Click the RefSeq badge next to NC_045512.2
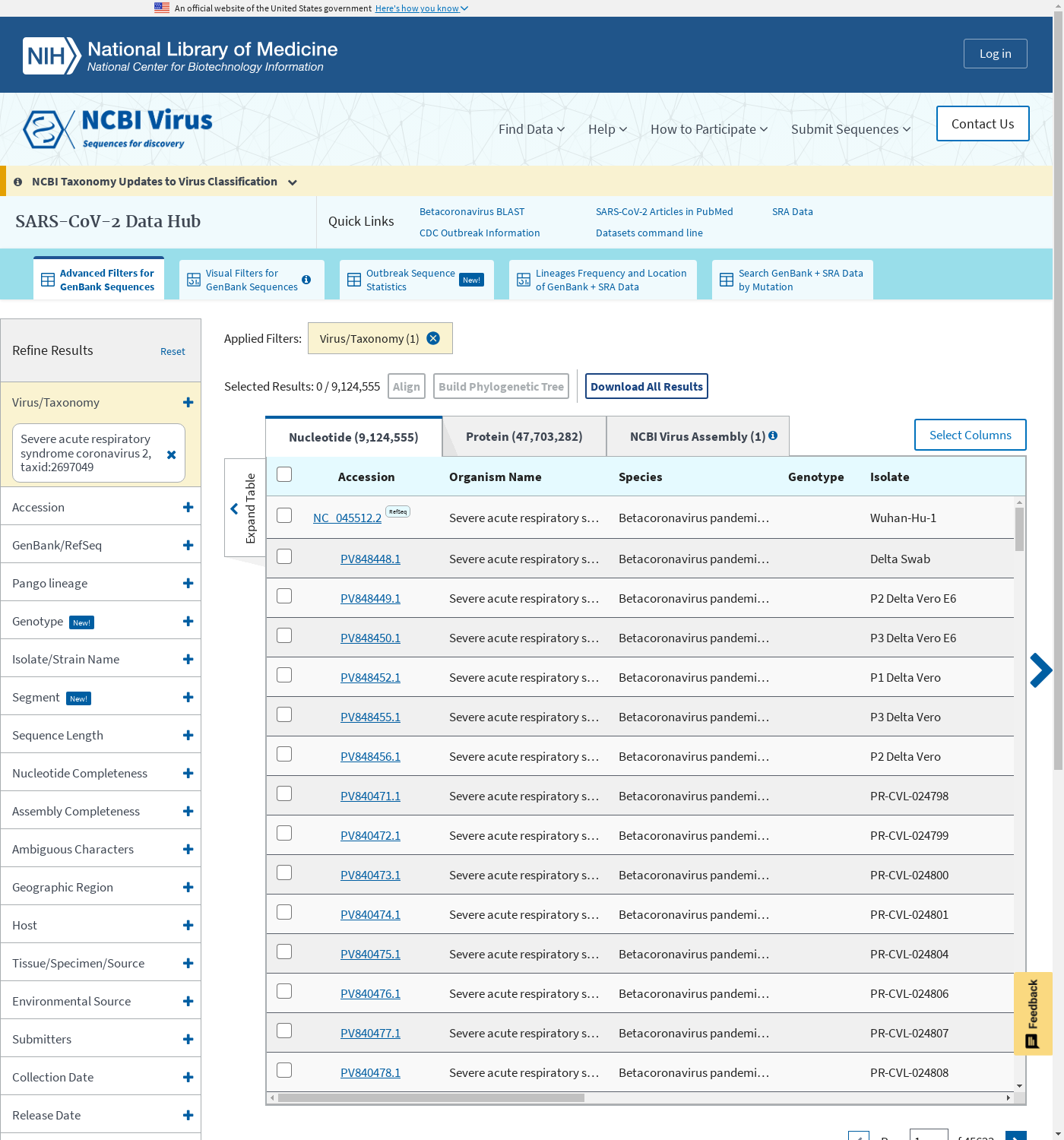Screen dimensions: 1064x1140 (x=397, y=511)
